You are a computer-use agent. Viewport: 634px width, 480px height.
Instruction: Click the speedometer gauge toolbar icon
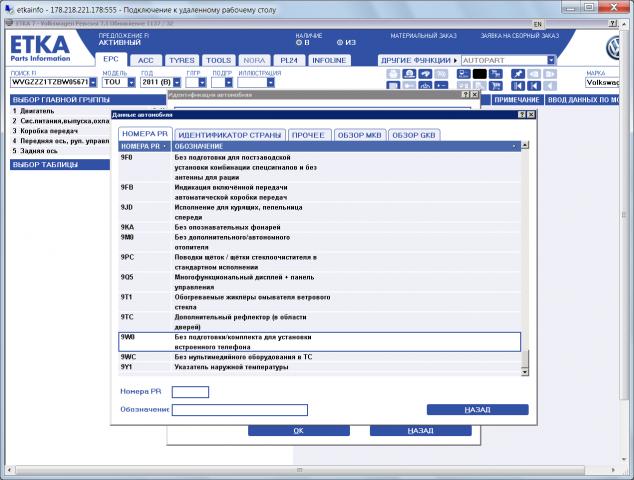[x=409, y=74]
